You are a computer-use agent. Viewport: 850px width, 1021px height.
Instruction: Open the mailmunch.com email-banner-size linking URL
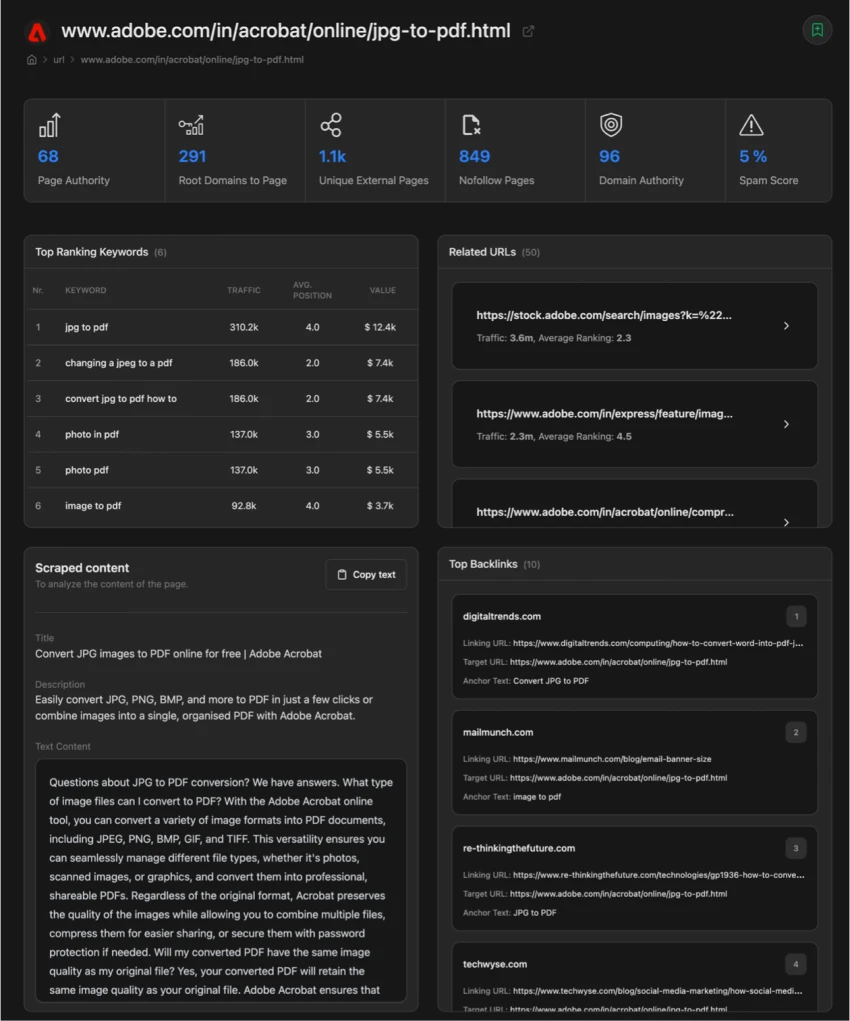tap(612, 759)
